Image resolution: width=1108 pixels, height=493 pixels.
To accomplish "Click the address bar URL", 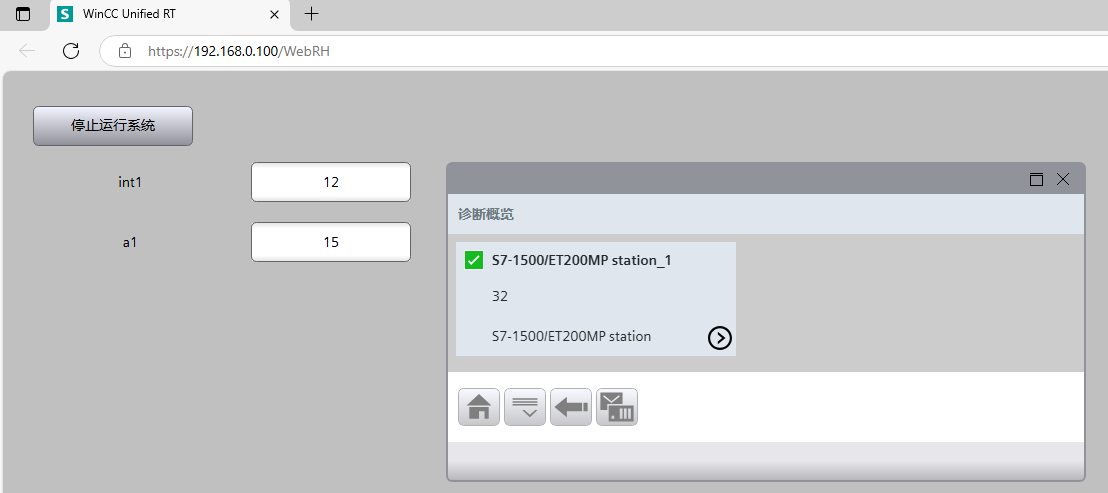I will [239, 51].
